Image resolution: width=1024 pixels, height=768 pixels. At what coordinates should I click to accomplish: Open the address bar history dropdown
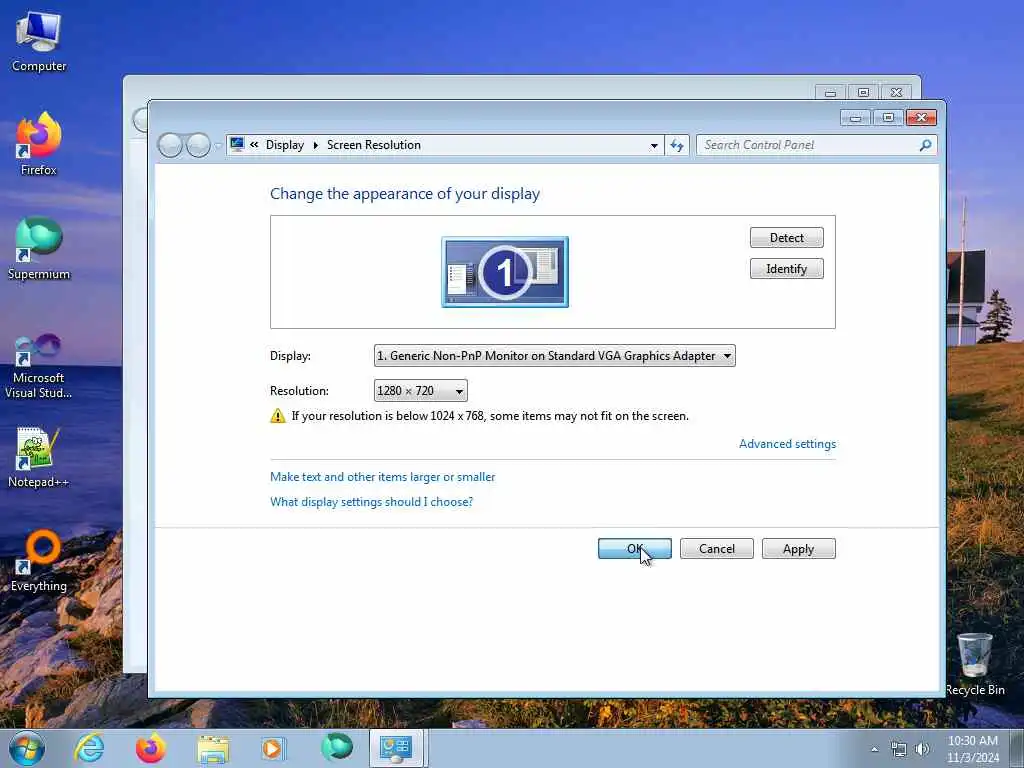(x=654, y=146)
